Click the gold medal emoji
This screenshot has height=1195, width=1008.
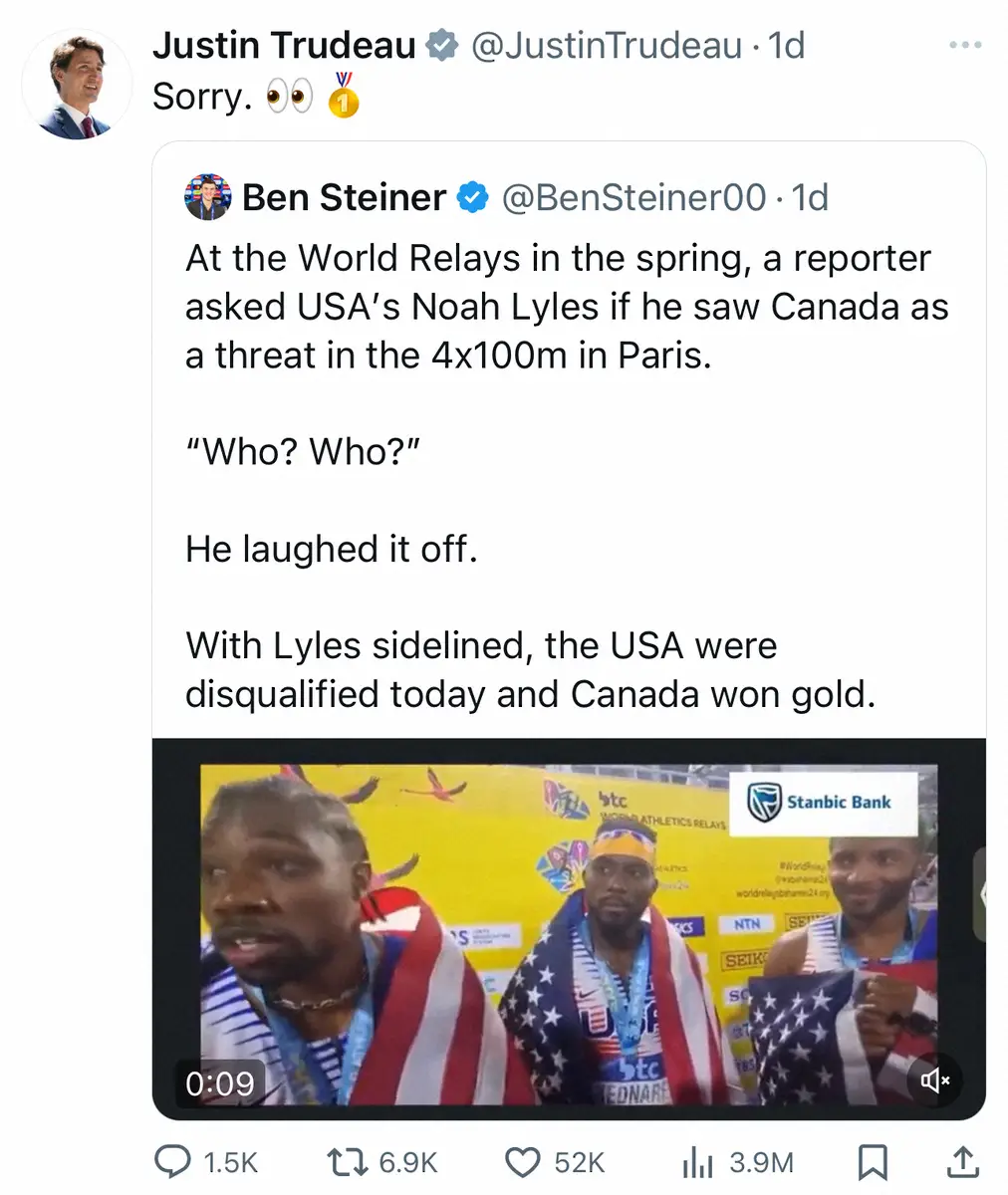pos(345,96)
